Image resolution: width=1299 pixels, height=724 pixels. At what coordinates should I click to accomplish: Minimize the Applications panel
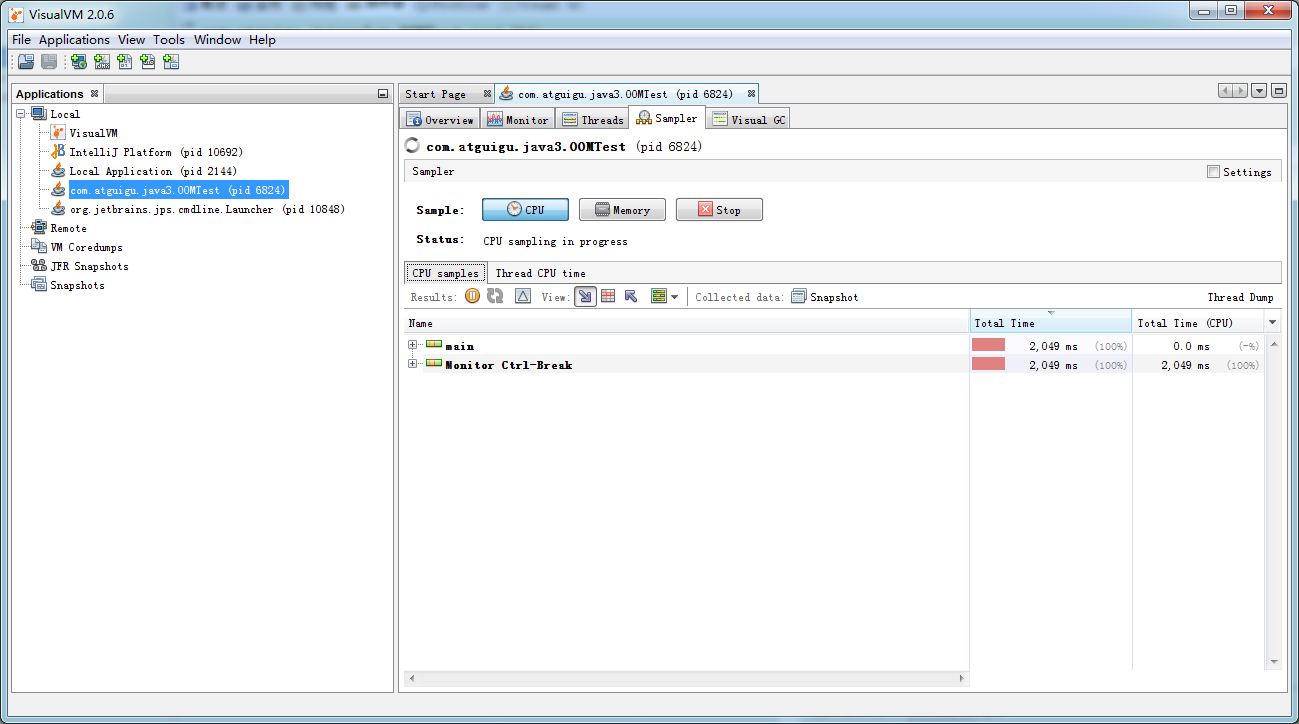click(x=382, y=94)
